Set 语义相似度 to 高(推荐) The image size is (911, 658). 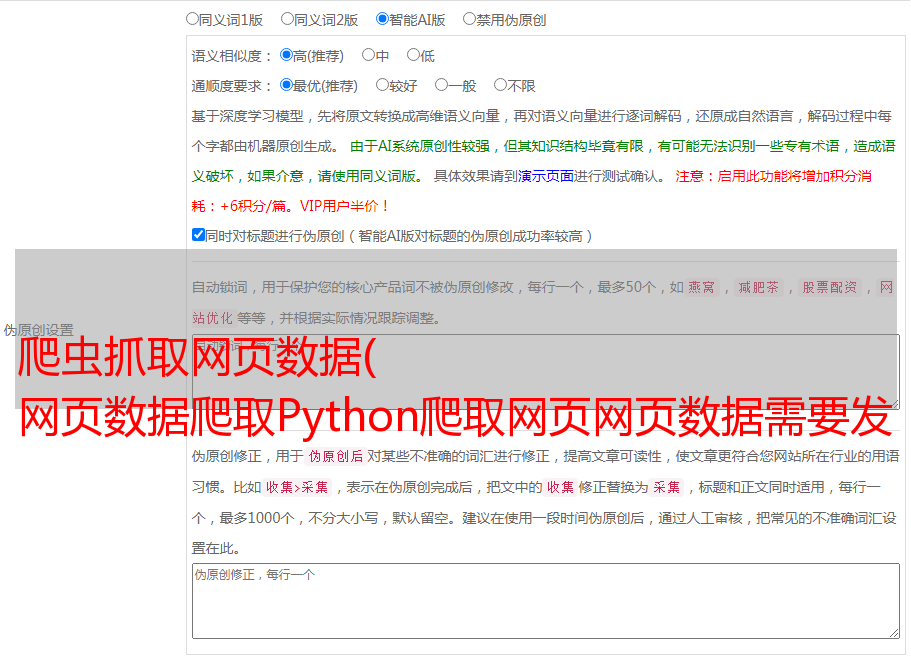pos(286,55)
